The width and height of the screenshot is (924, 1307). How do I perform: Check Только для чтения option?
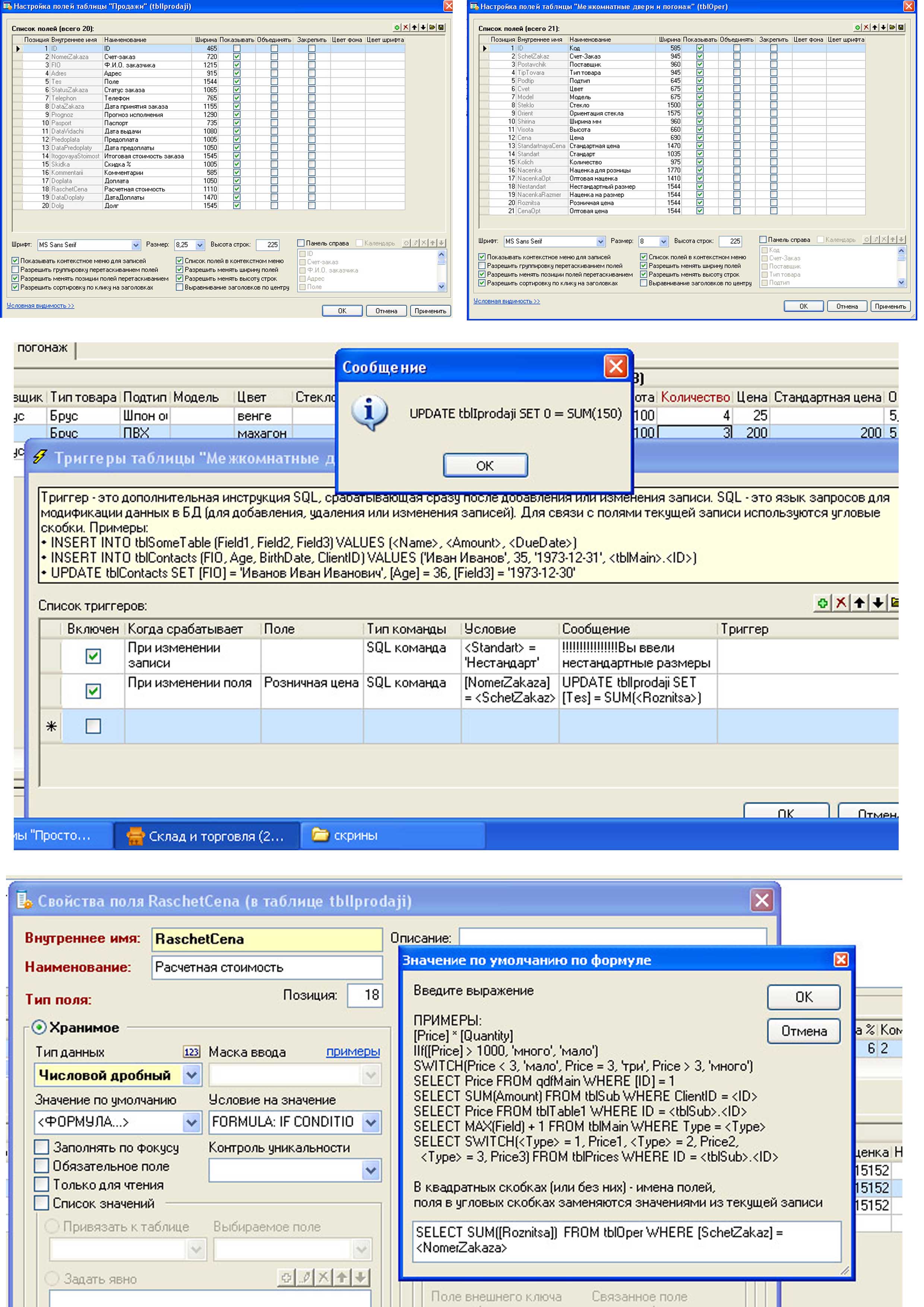pyautogui.click(x=42, y=1185)
